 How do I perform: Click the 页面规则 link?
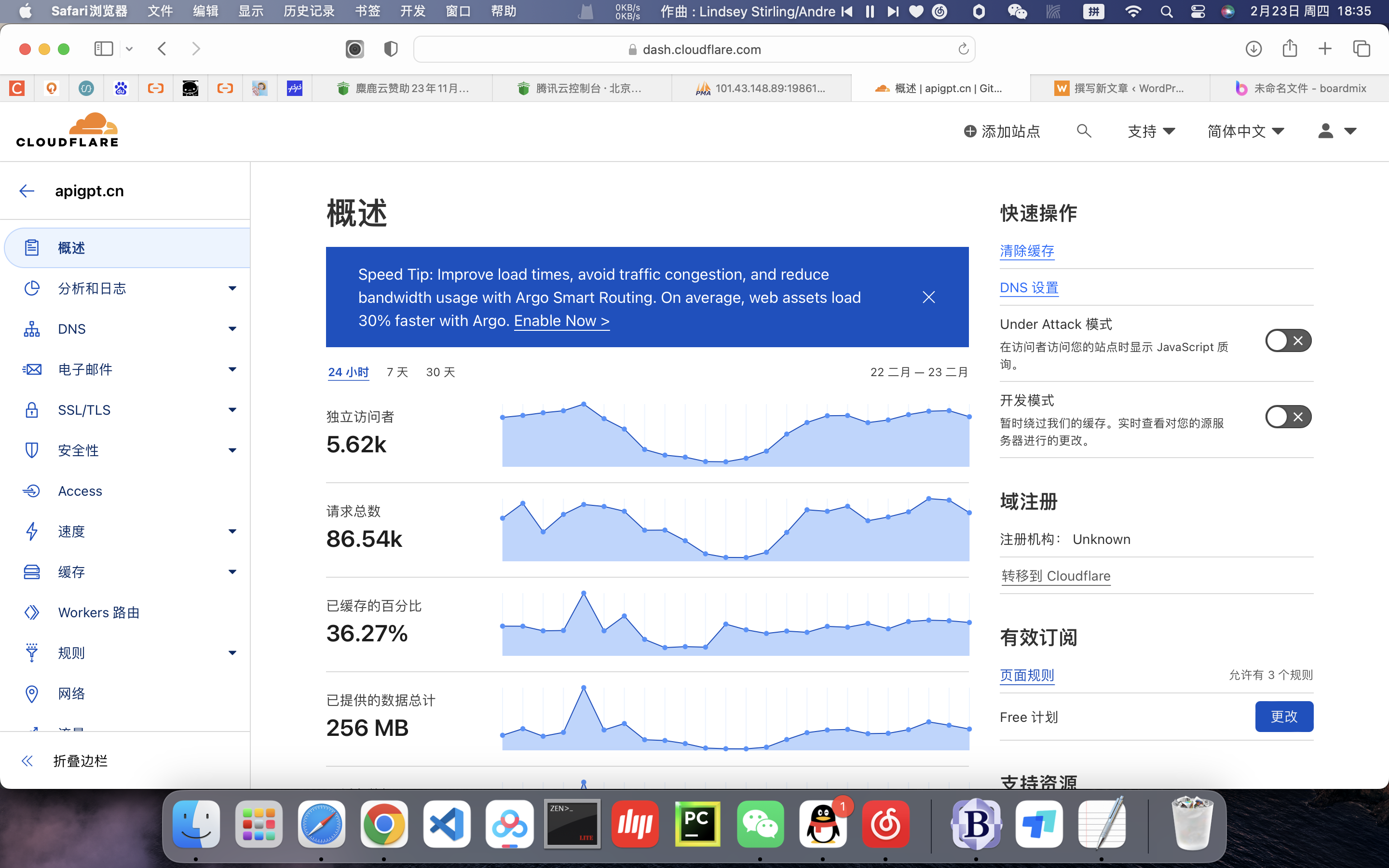click(x=1027, y=675)
